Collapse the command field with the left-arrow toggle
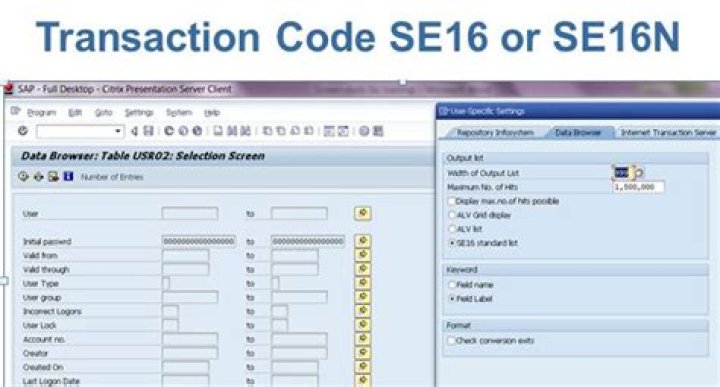720x387 pixels. (134, 131)
